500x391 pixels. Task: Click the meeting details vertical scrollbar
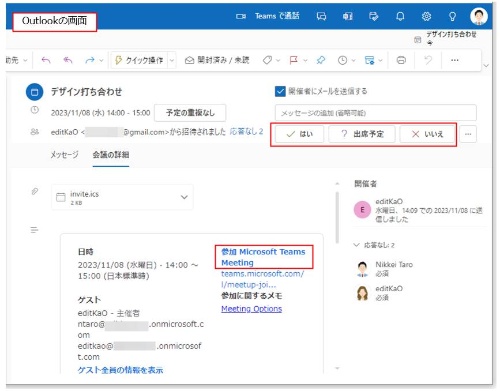[x=337, y=217]
